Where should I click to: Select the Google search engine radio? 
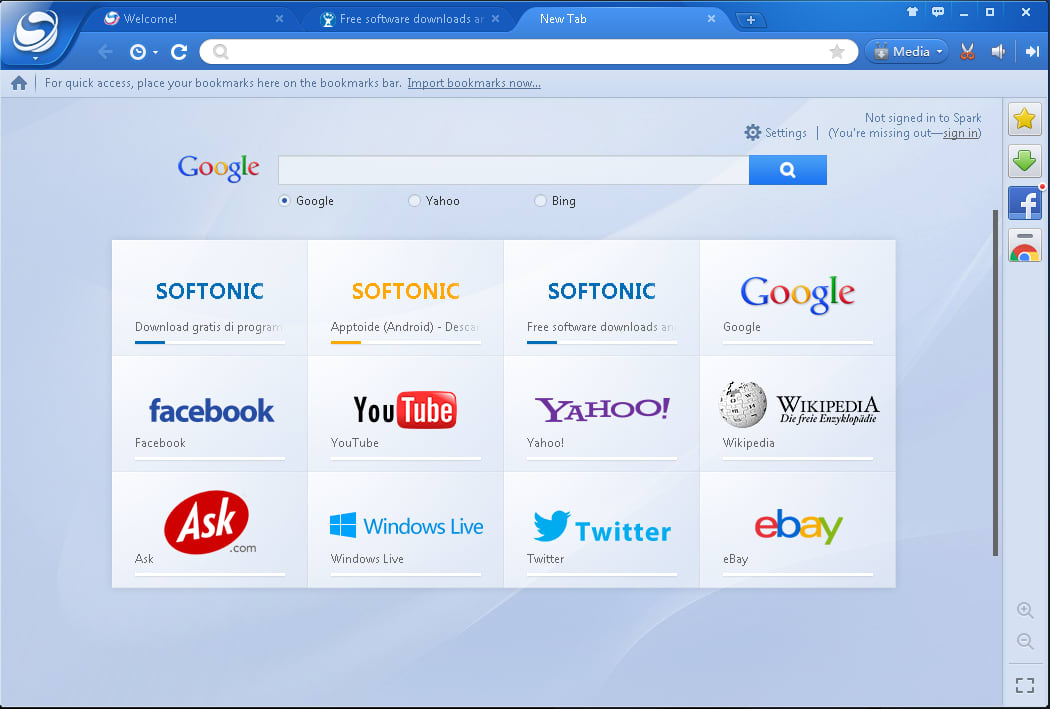pos(285,201)
